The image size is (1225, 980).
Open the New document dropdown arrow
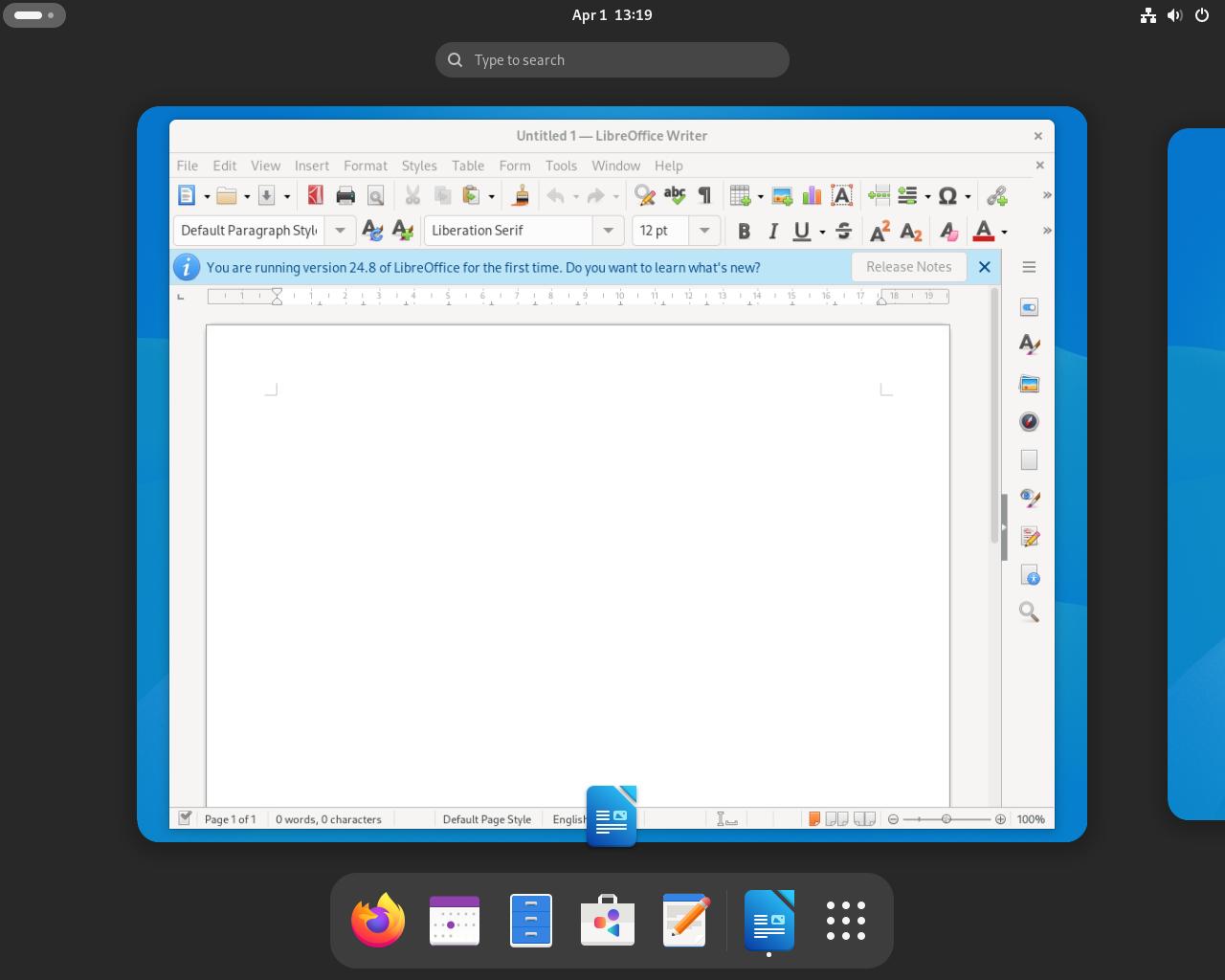[207, 196]
